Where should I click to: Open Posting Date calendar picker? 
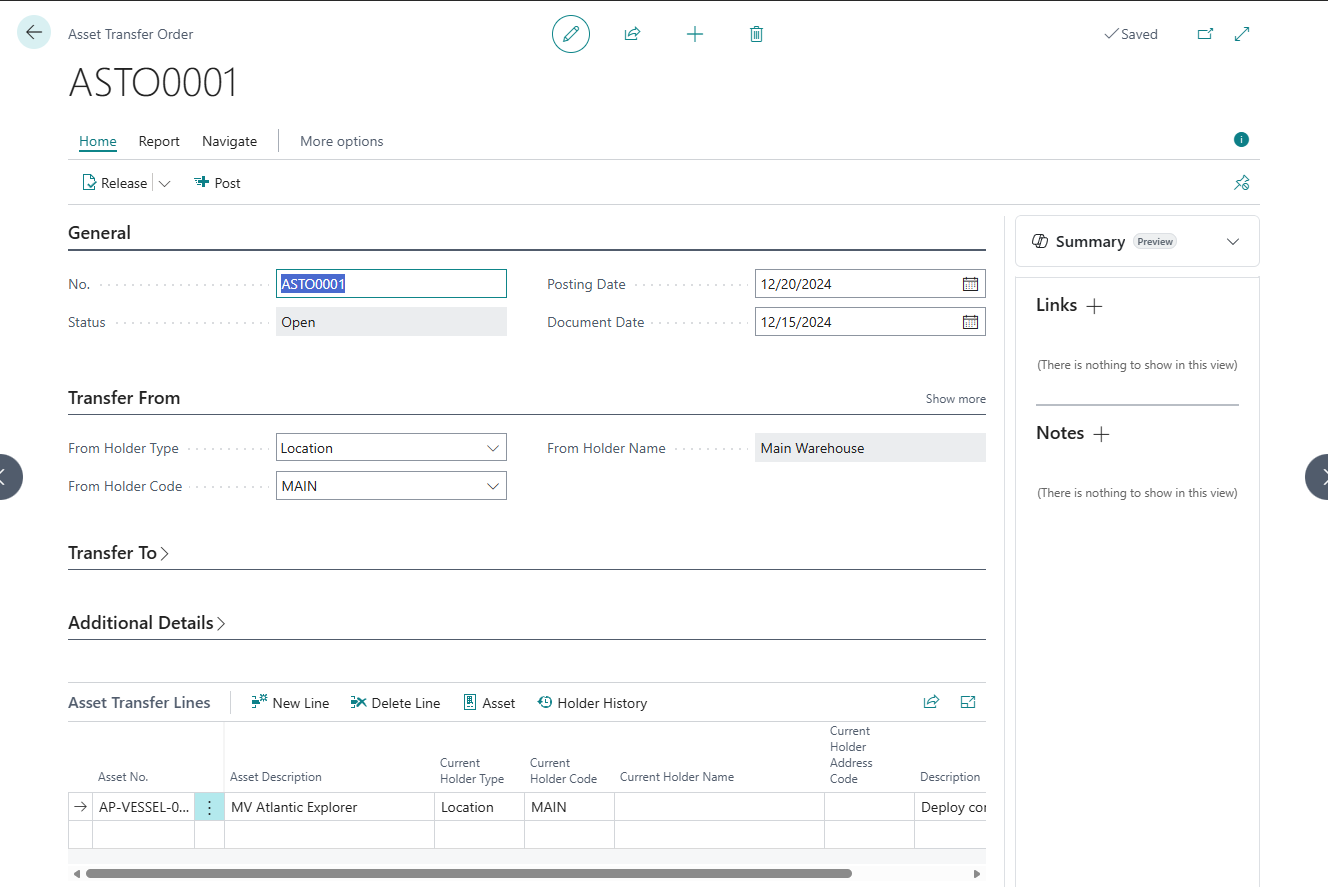[x=969, y=284]
